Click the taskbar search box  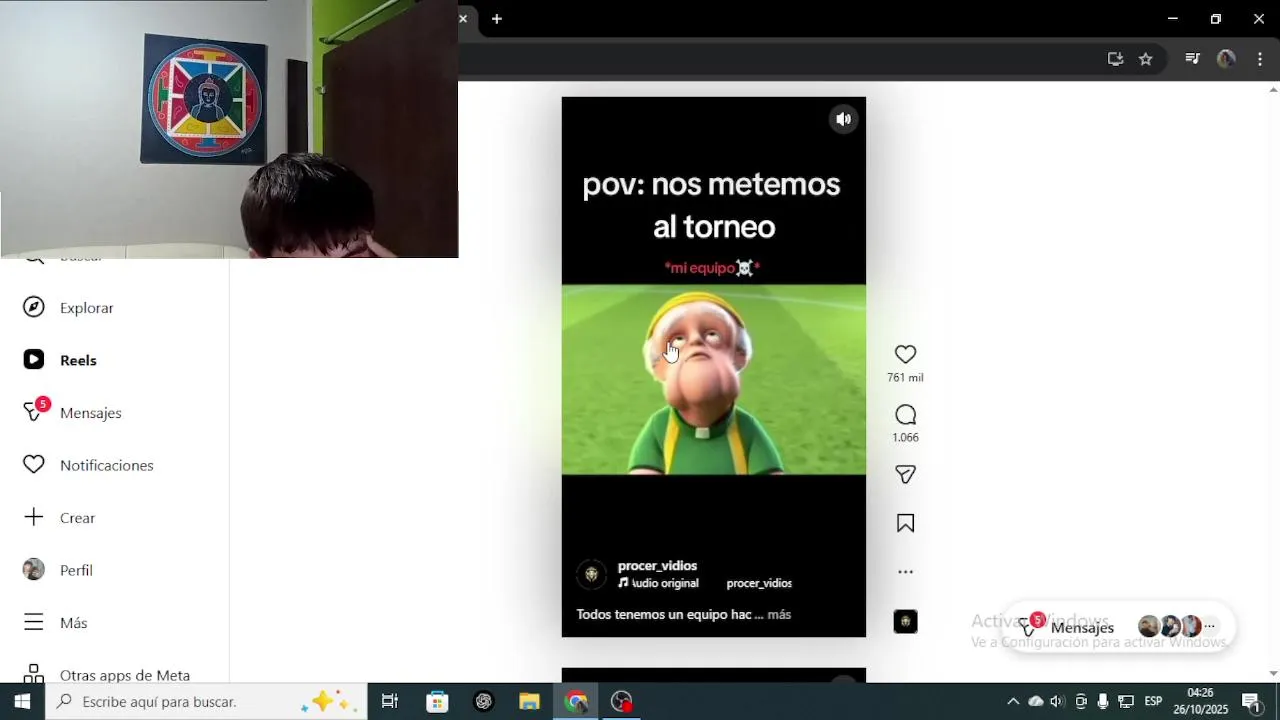[206, 702]
